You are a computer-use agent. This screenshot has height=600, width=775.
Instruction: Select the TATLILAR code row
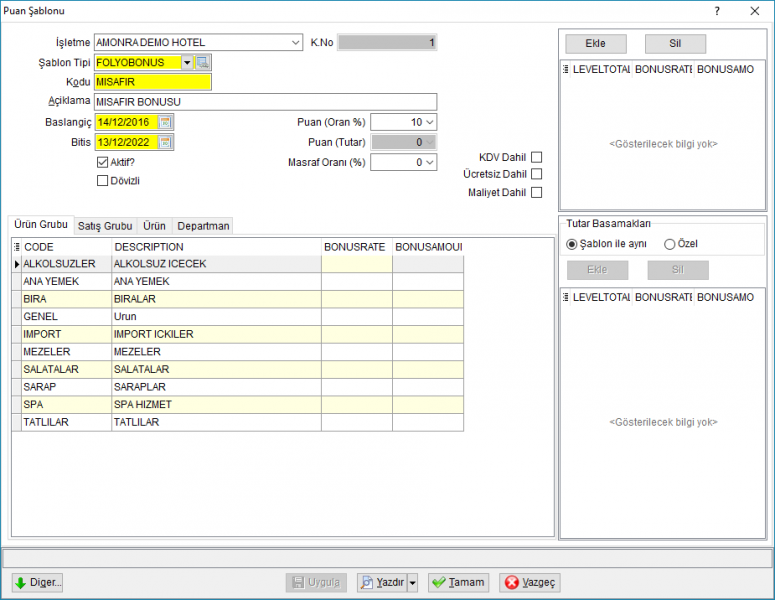pos(67,422)
